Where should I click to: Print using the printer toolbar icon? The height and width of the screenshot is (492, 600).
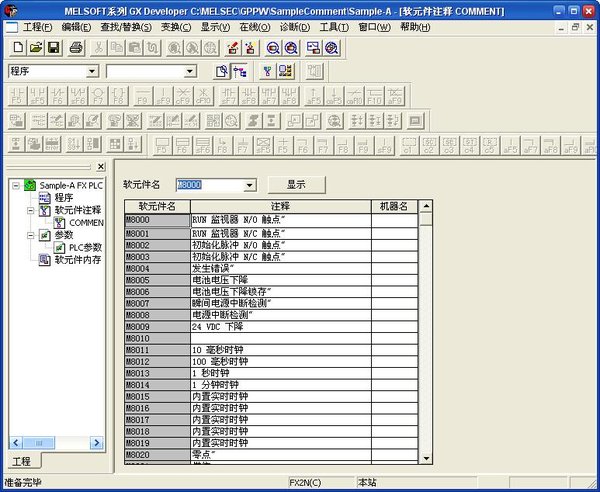click(76, 48)
